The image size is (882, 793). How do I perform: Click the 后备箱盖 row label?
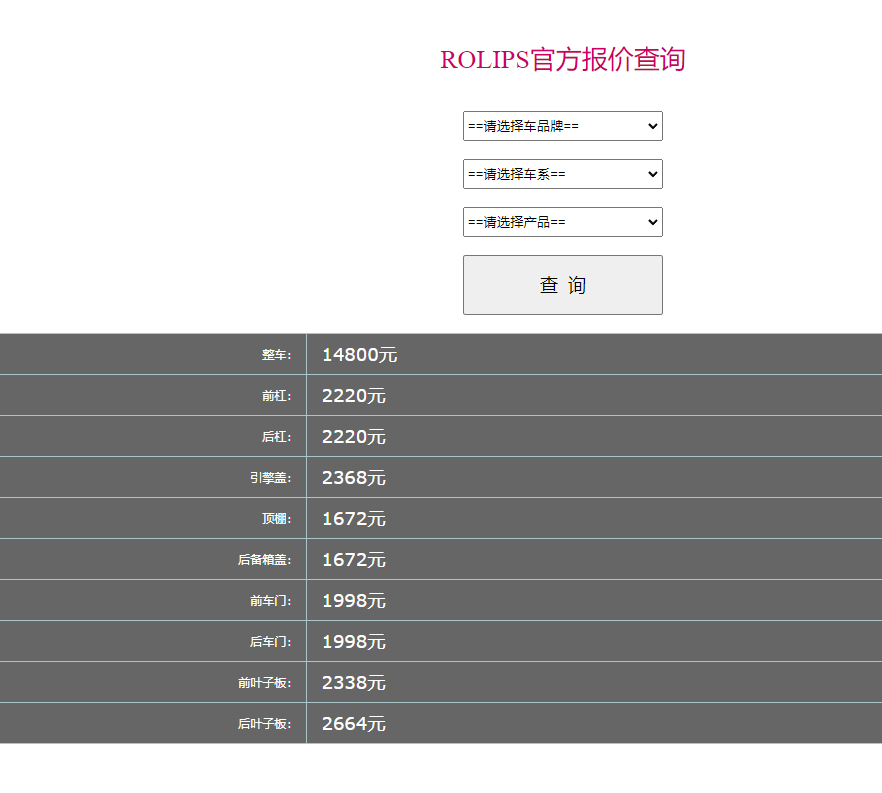point(264,560)
